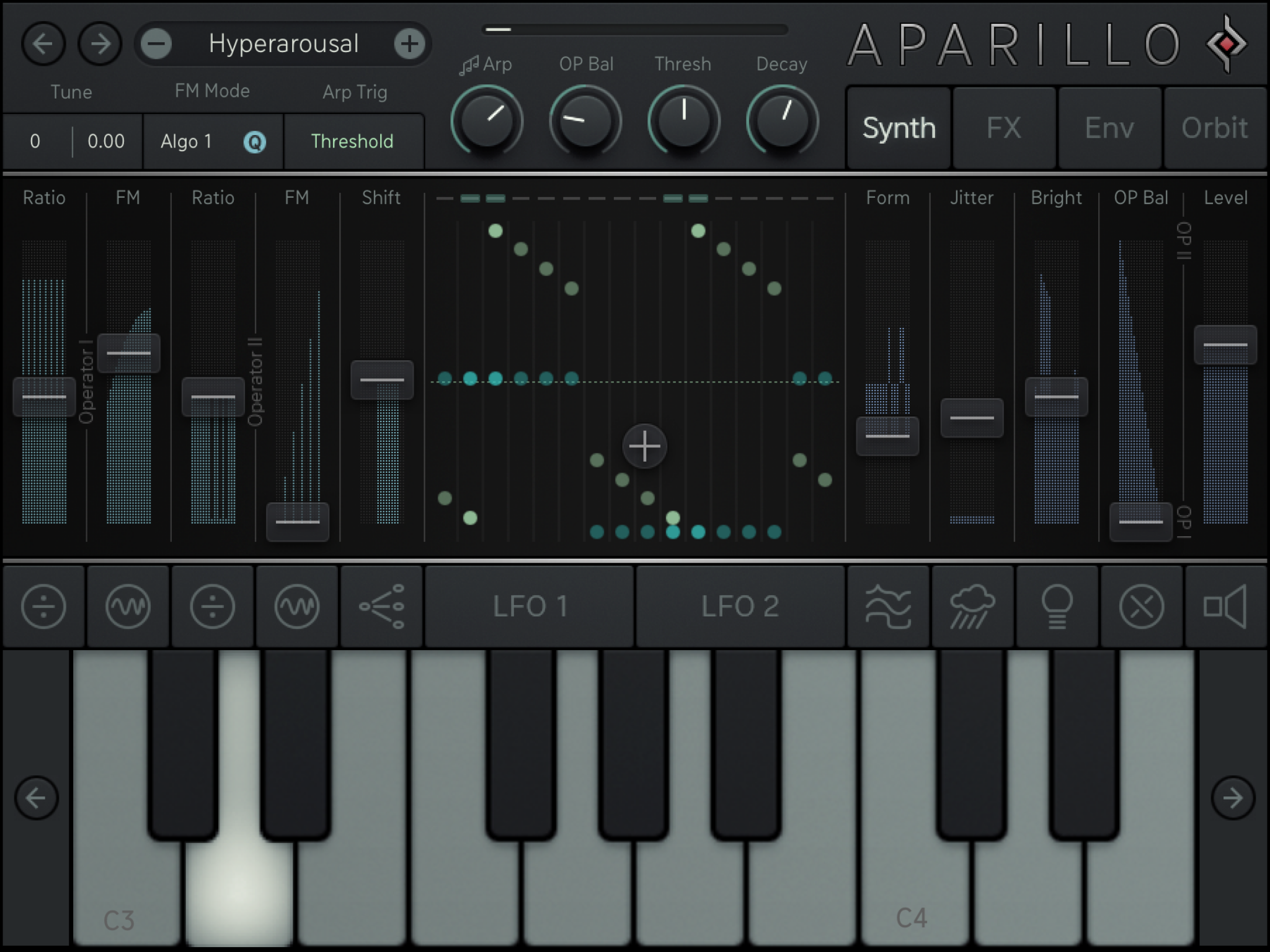Viewport: 1270px width, 952px height.
Task: Click the Aparillo red diamond logo
Action: 1226,44
